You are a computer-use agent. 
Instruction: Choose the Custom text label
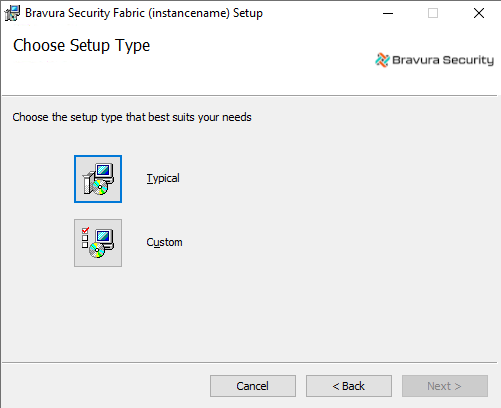[x=164, y=242]
